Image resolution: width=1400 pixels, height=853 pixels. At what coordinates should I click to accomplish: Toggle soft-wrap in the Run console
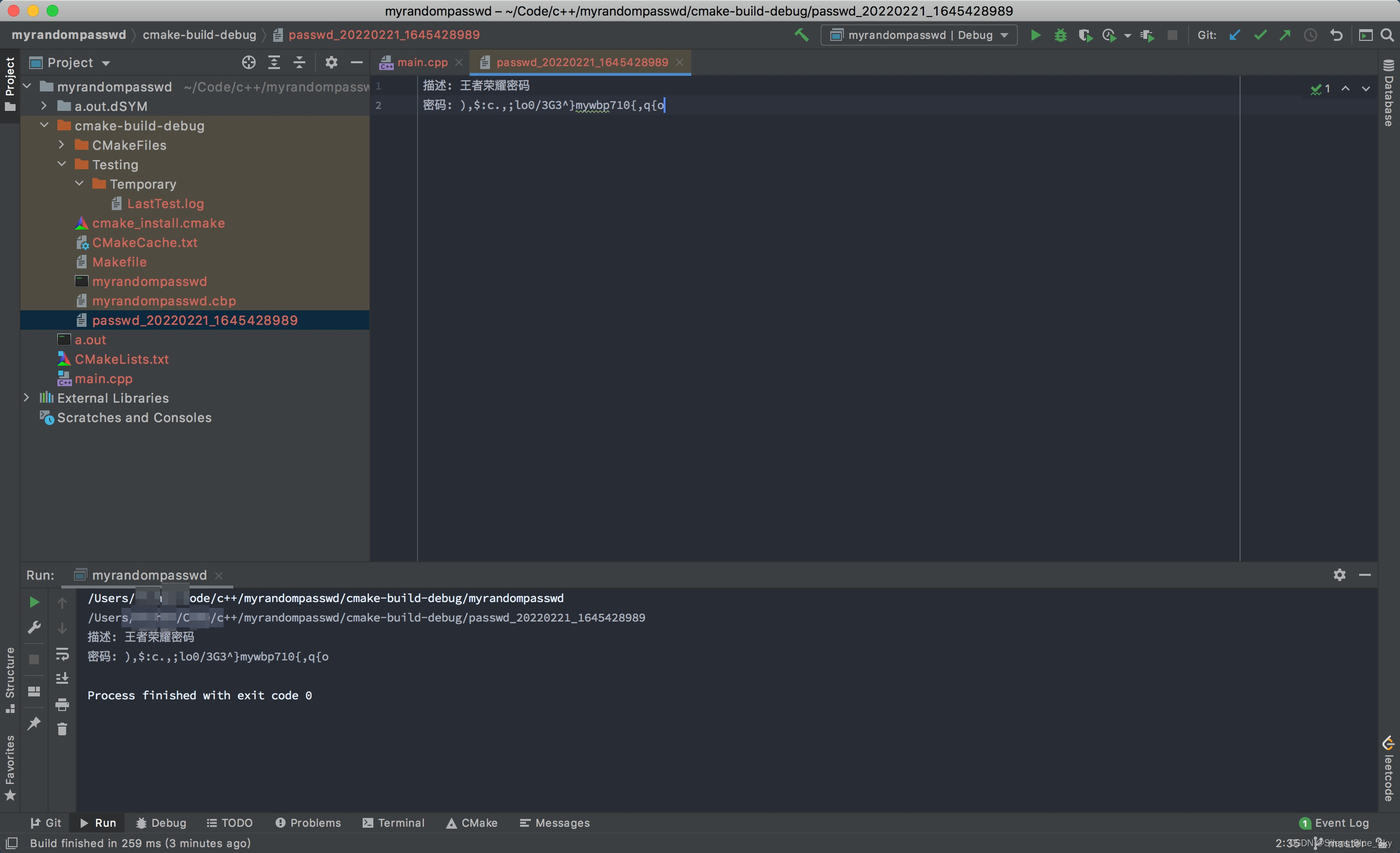coord(63,654)
